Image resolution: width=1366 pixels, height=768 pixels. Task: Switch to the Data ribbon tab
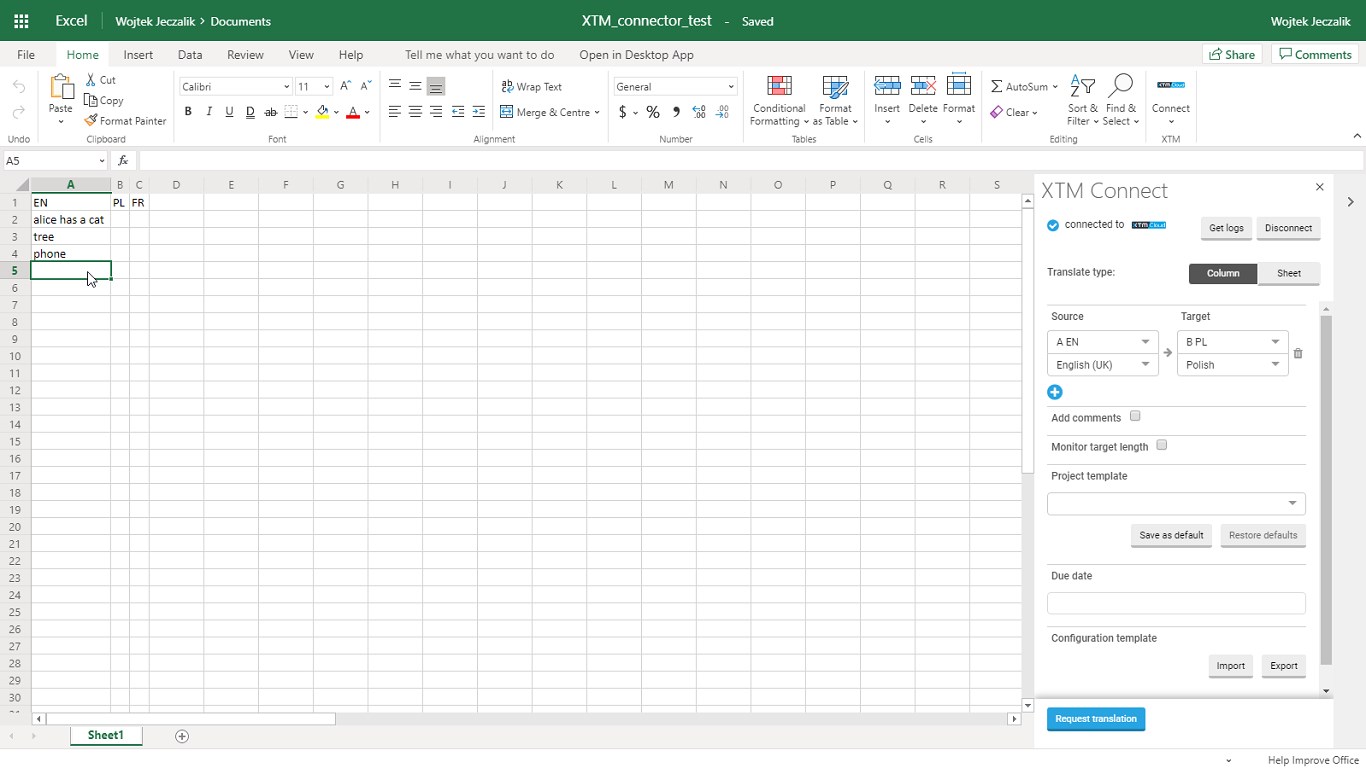pos(190,55)
